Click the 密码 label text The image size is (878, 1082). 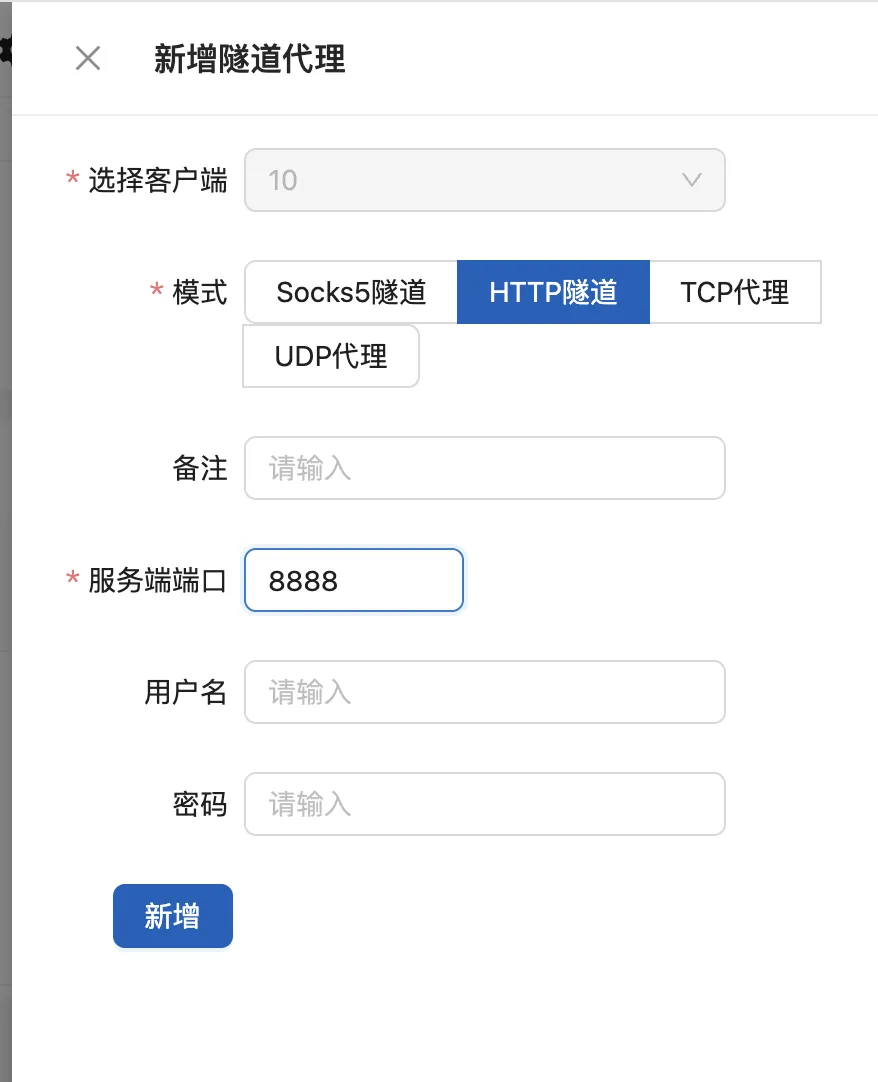200,804
